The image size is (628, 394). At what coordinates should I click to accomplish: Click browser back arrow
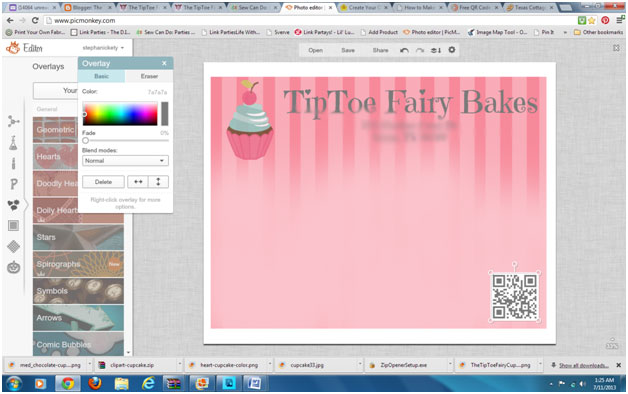[10, 20]
